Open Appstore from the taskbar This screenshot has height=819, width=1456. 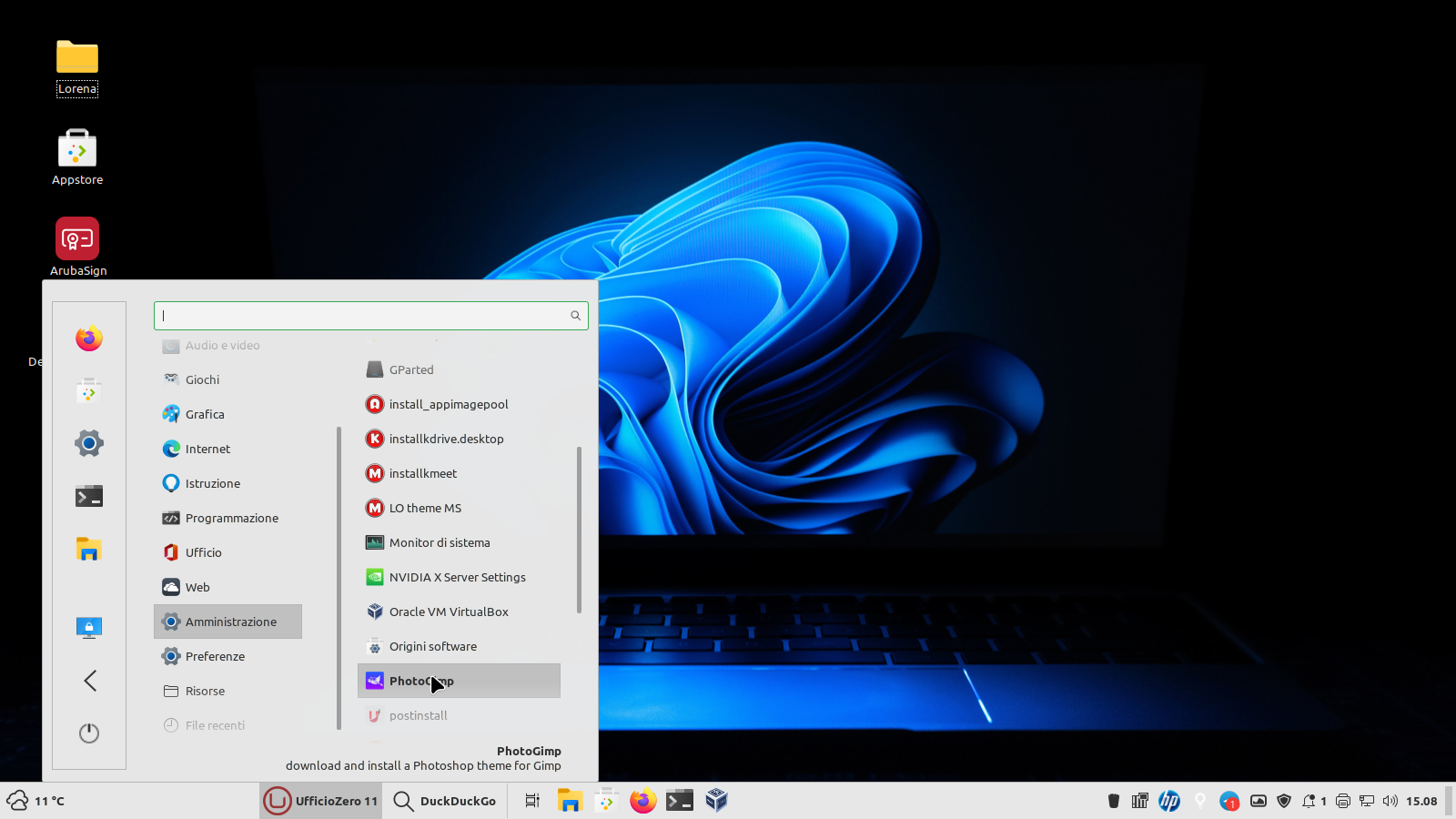pyautogui.click(x=606, y=801)
